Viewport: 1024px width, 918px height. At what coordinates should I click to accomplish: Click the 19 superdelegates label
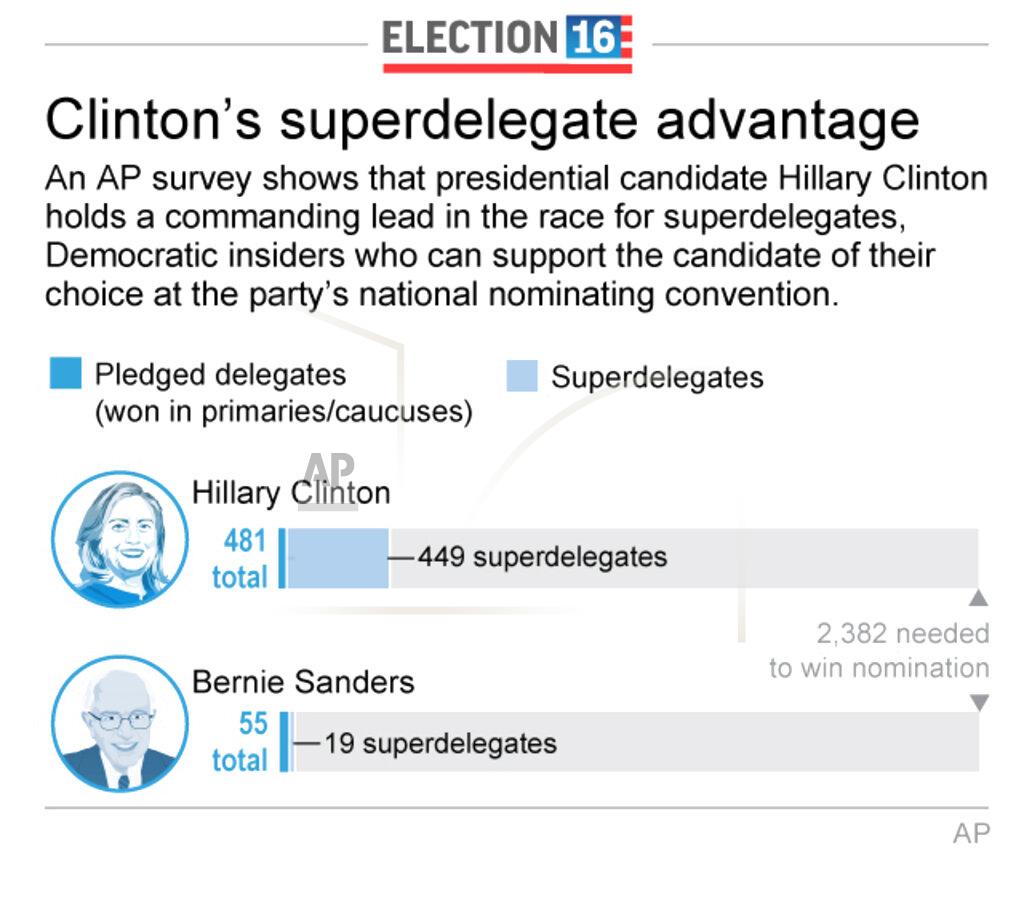point(441,744)
